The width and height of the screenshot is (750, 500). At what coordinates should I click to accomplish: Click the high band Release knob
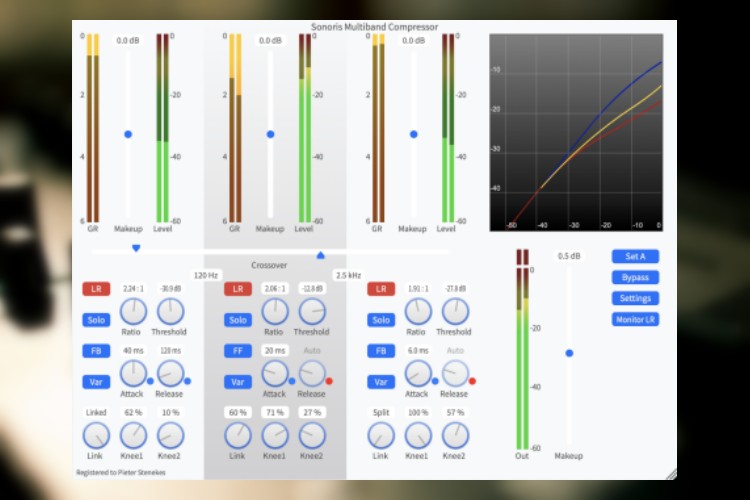(x=455, y=374)
